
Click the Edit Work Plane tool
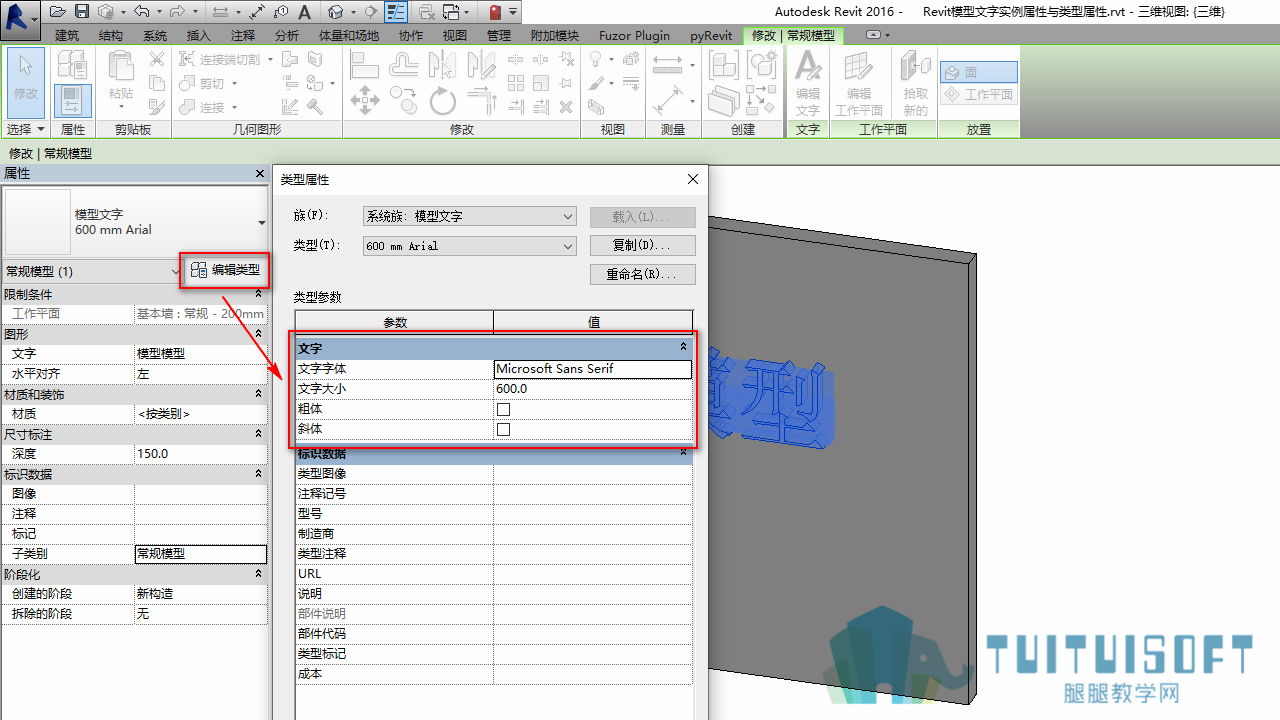tap(859, 84)
